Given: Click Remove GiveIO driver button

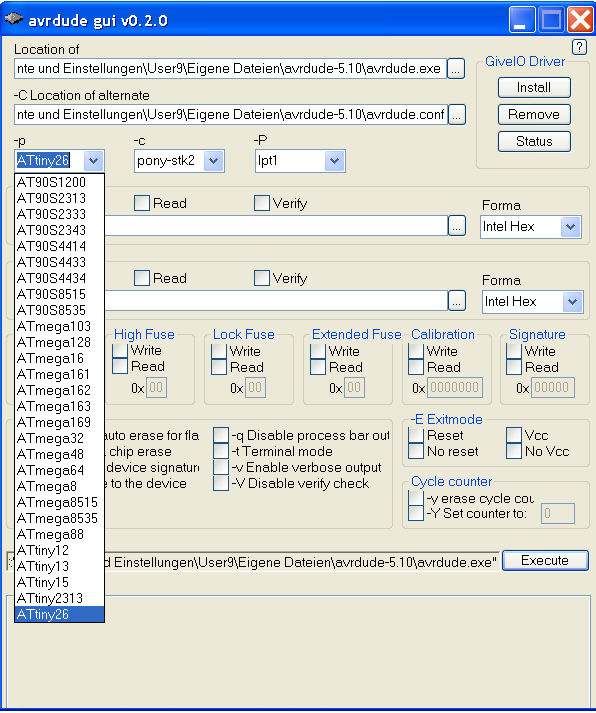Looking at the screenshot, I should point(534,114).
